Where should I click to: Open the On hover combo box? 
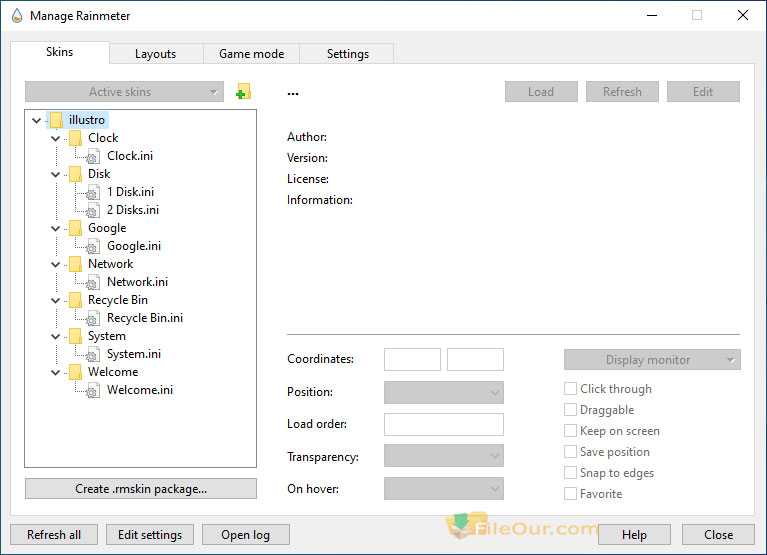pyautogui.click(x=444, y=488)
